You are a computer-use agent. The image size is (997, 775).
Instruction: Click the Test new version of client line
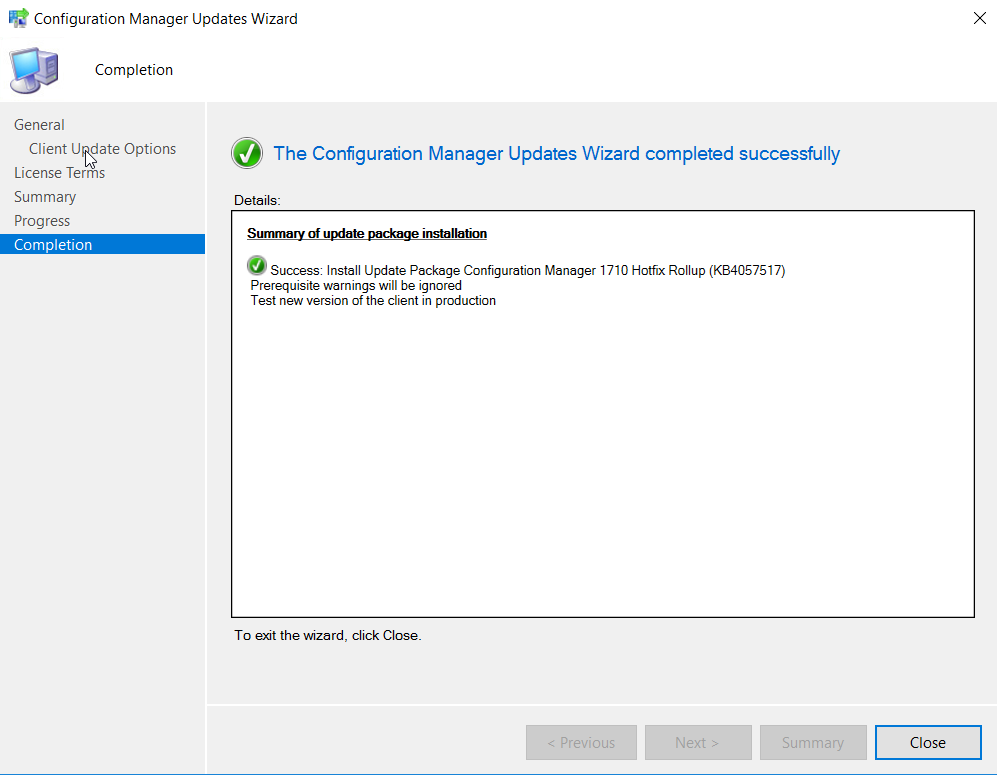(x=373, y=301)
